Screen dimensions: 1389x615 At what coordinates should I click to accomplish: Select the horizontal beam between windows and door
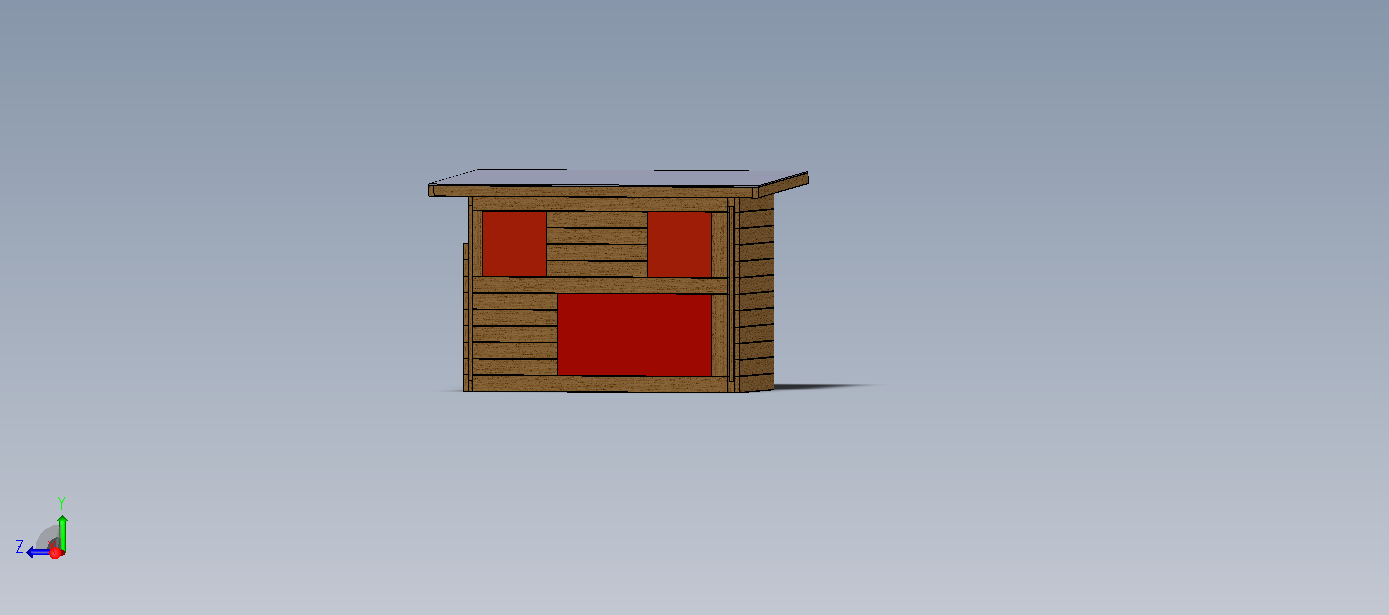600,285
